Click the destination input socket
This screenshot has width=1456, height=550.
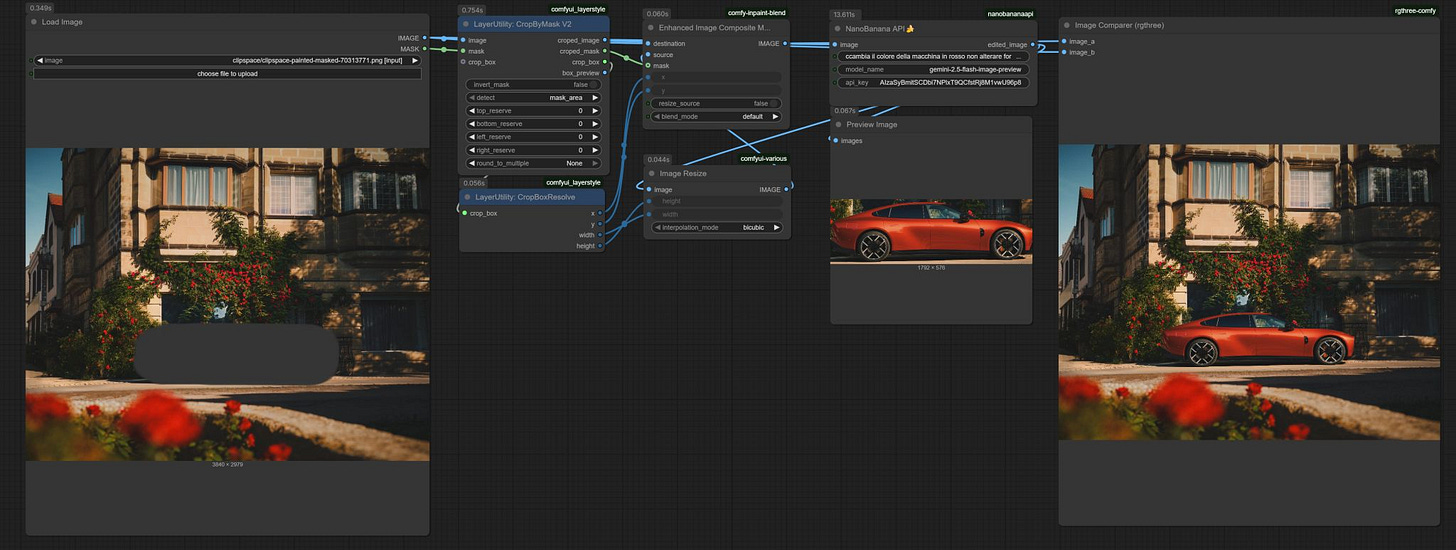coord(647,44)
